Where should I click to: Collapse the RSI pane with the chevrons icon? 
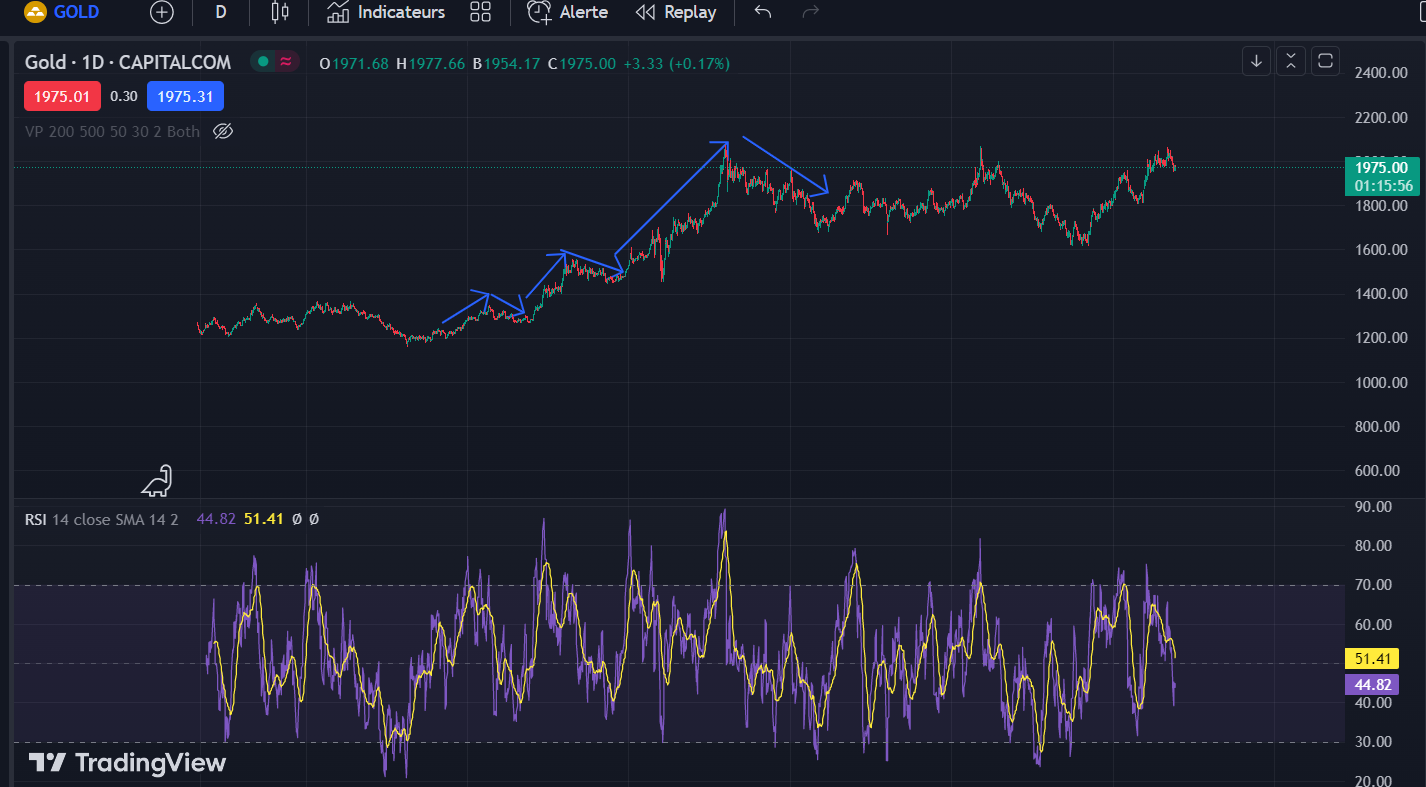pyautogui.click(x=1290, y=61)
